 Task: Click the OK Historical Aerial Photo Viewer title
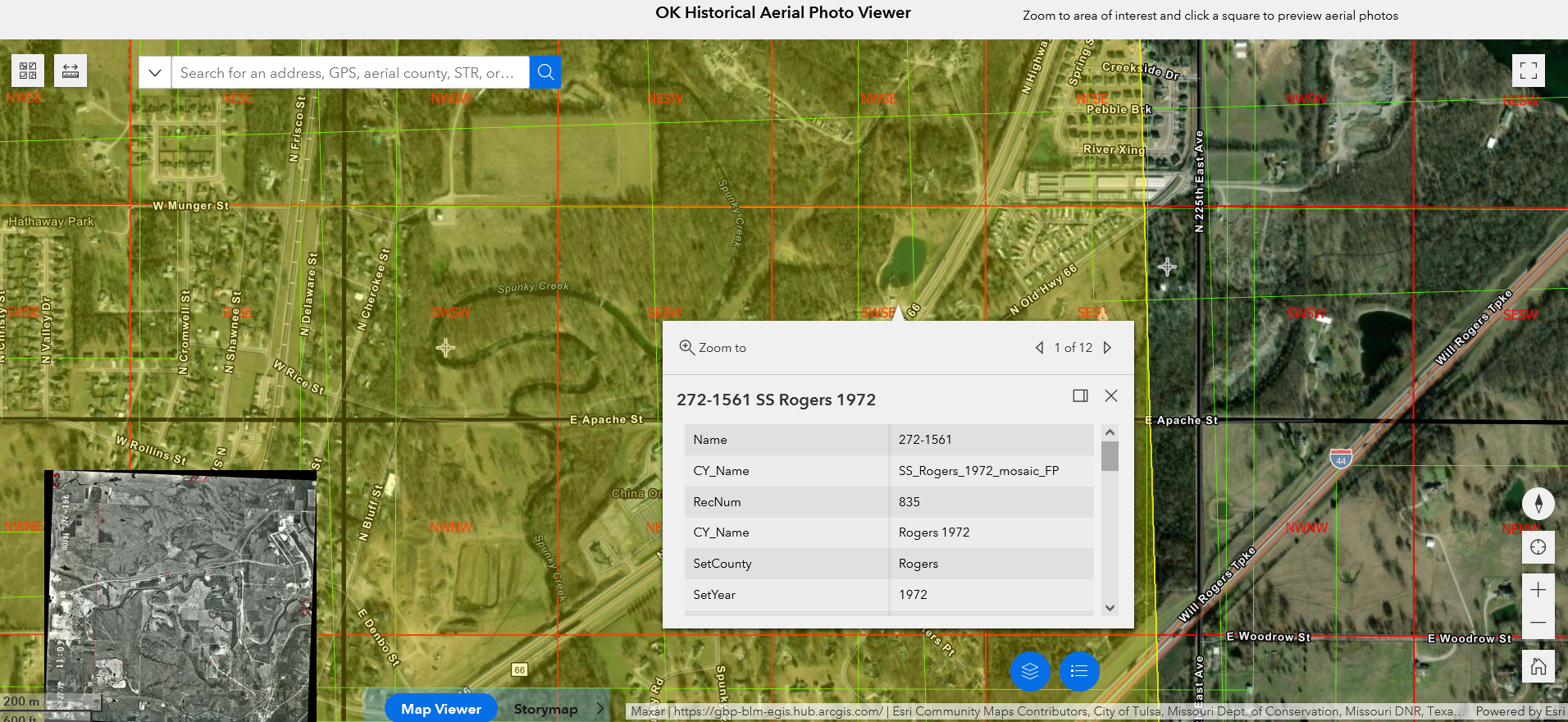pyautogui.click(x=783, y=12)
